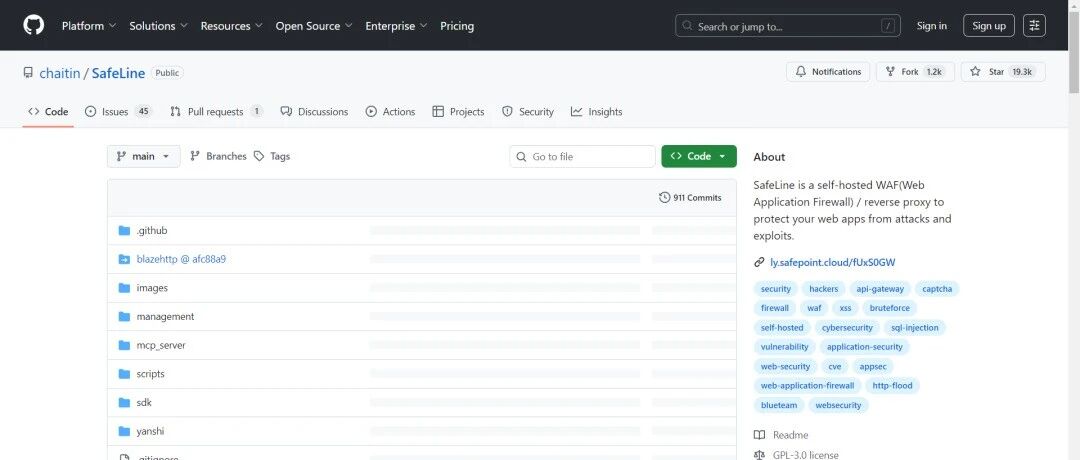
Task: Click the Sign in link
Action: [x=931, y=26]
